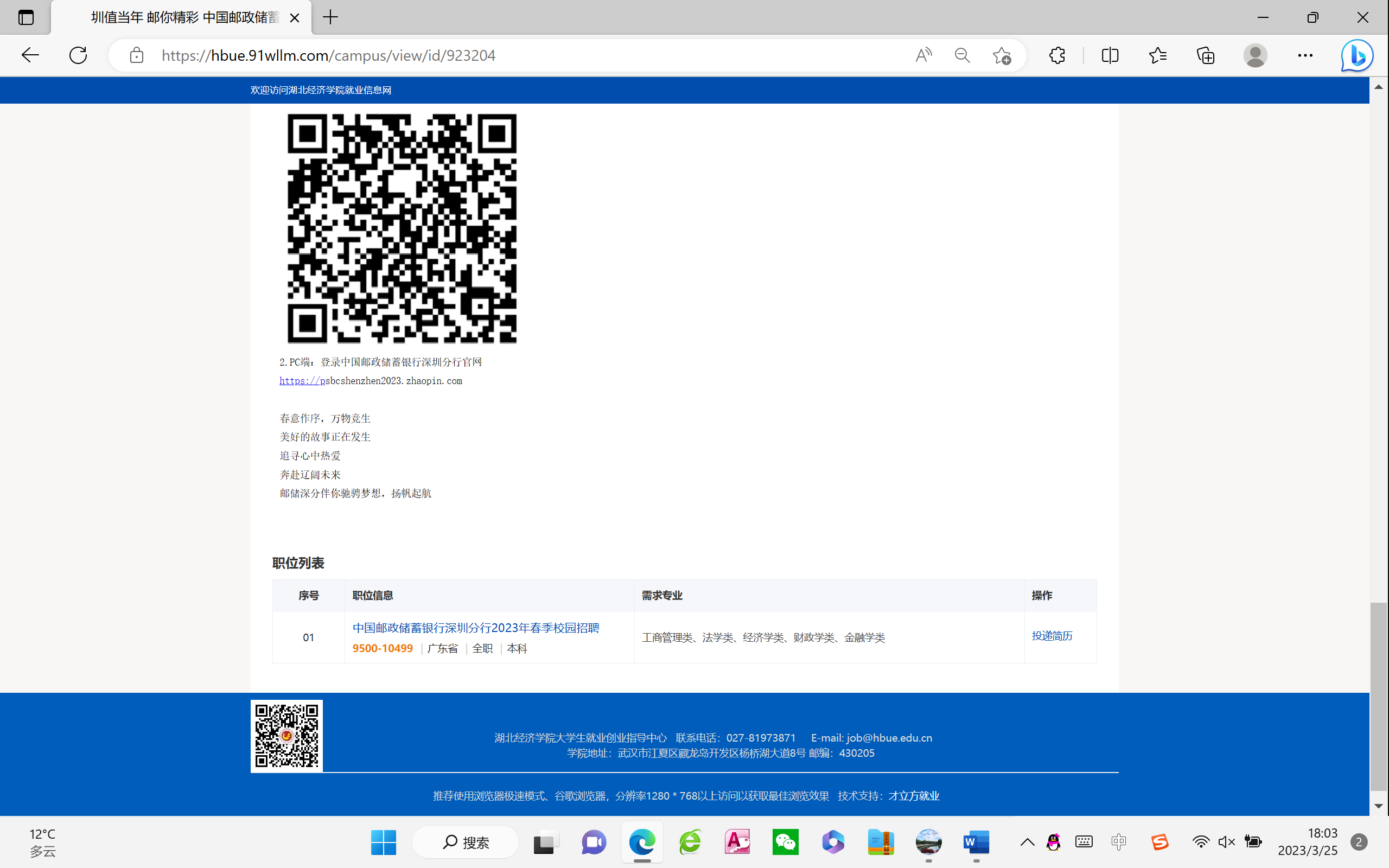Screen dimensions: 1389x868
Task: Open a new browser tab
Action: pyautogui.click(x=330, y=17)
